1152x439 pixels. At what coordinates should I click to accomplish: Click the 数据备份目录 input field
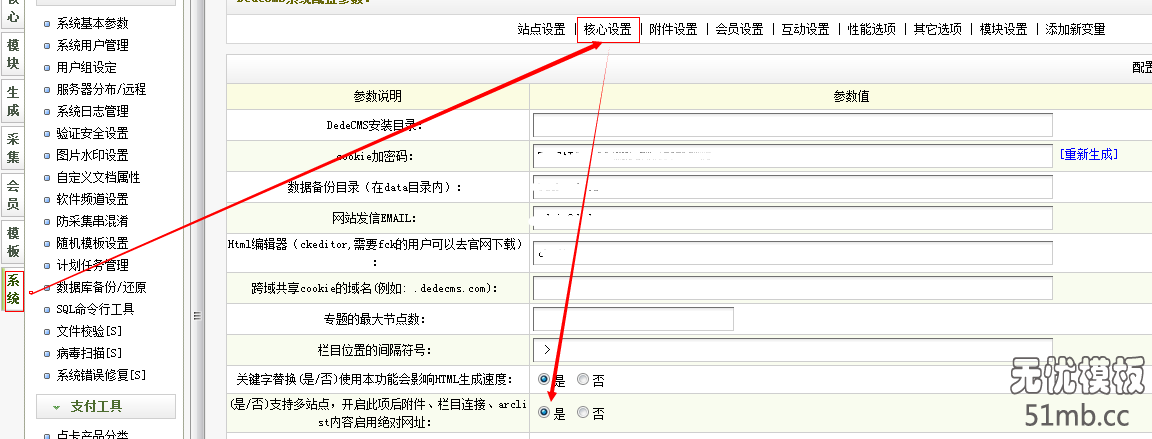click(x=792, y=186)
